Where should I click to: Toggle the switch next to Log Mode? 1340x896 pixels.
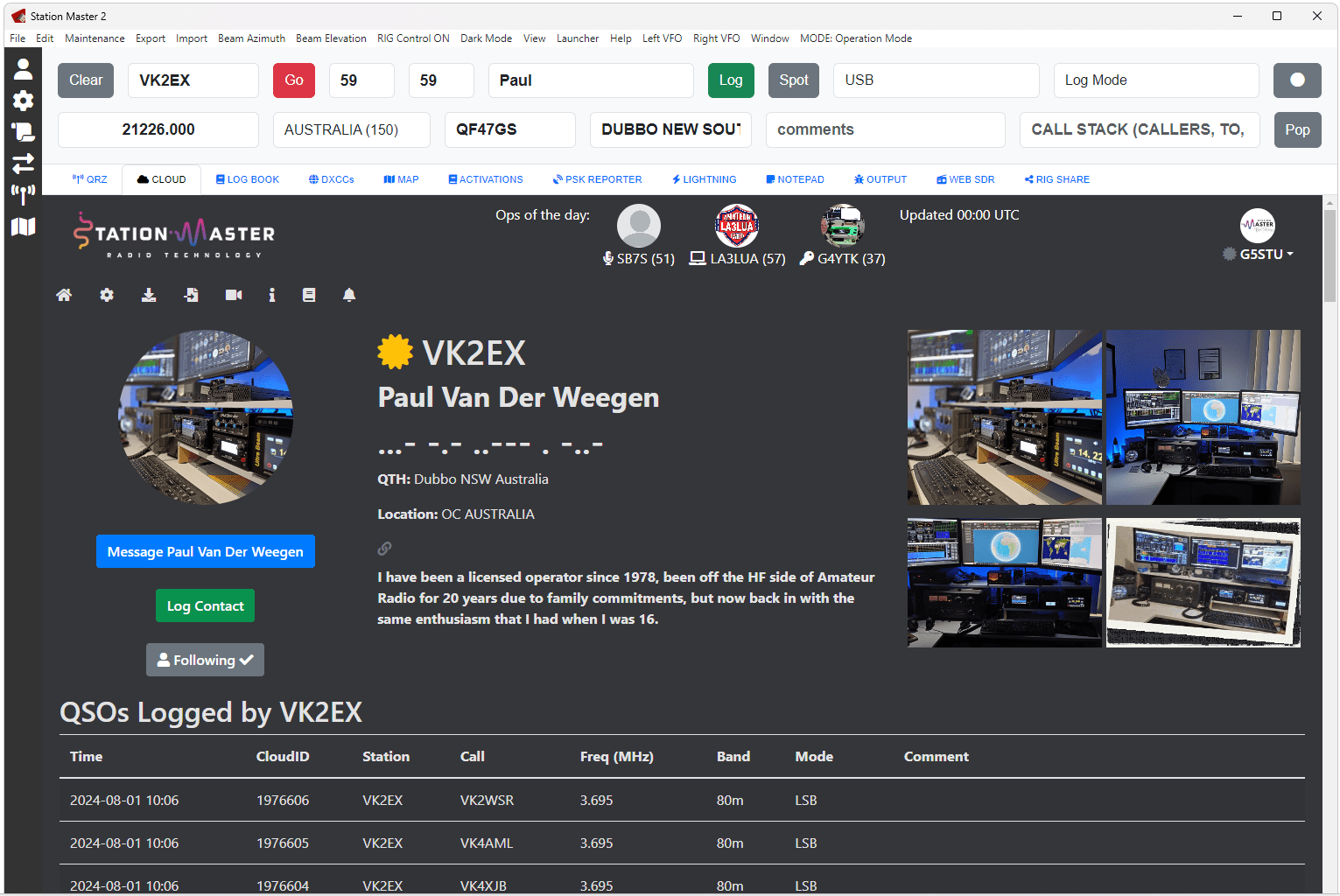(1297, 80)
